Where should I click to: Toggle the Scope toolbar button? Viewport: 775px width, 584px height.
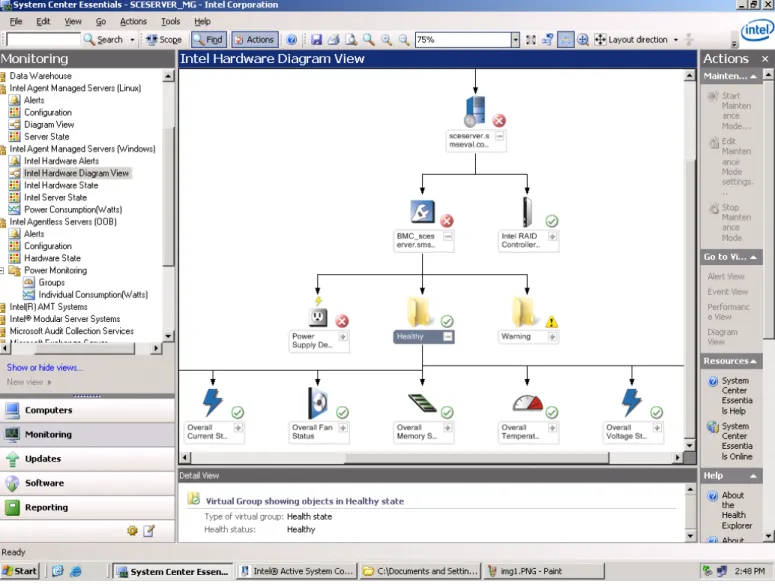[165, 40]
